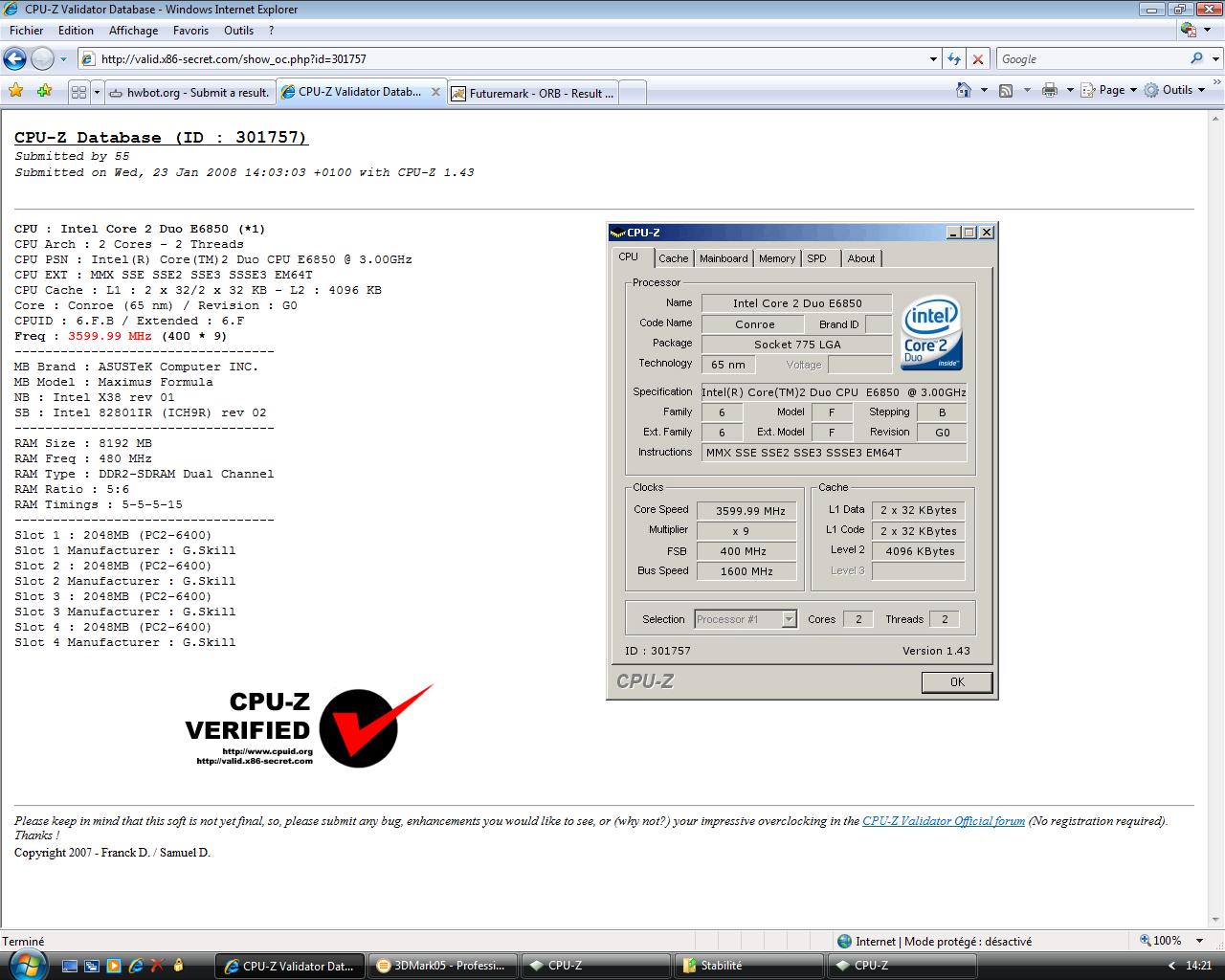Switch to the Stabilité taskbar button
Image resolution: width=1225 pixels, height=980 pixels.
tap(748, 966)
